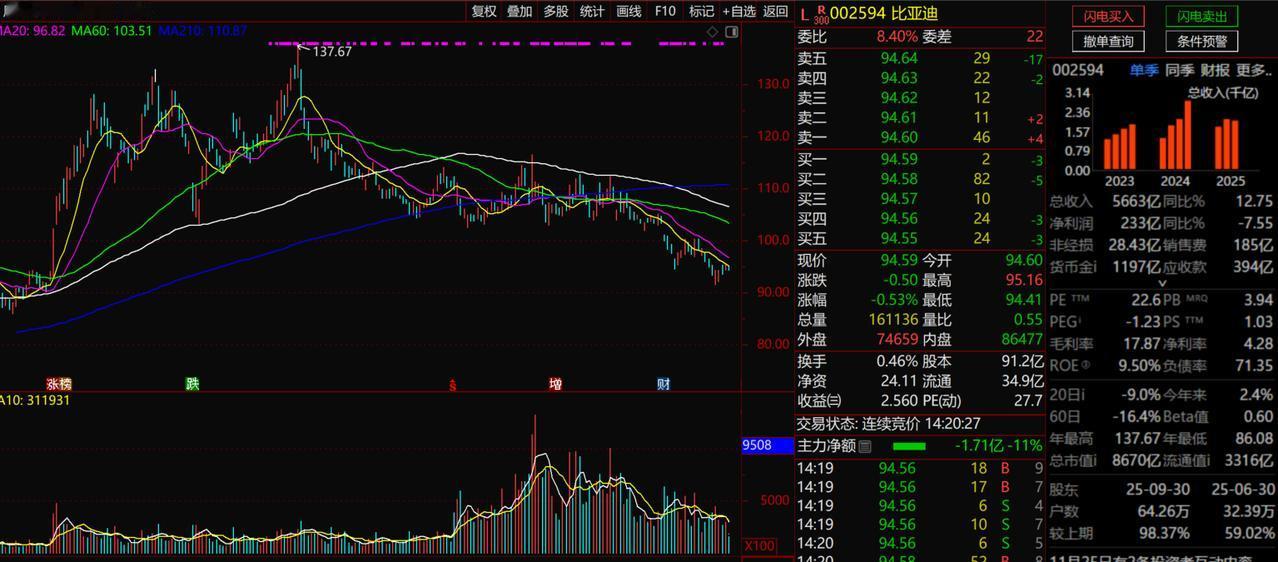Click the 买一 price 94.59
1278x562 pixels.
point(899,159)
